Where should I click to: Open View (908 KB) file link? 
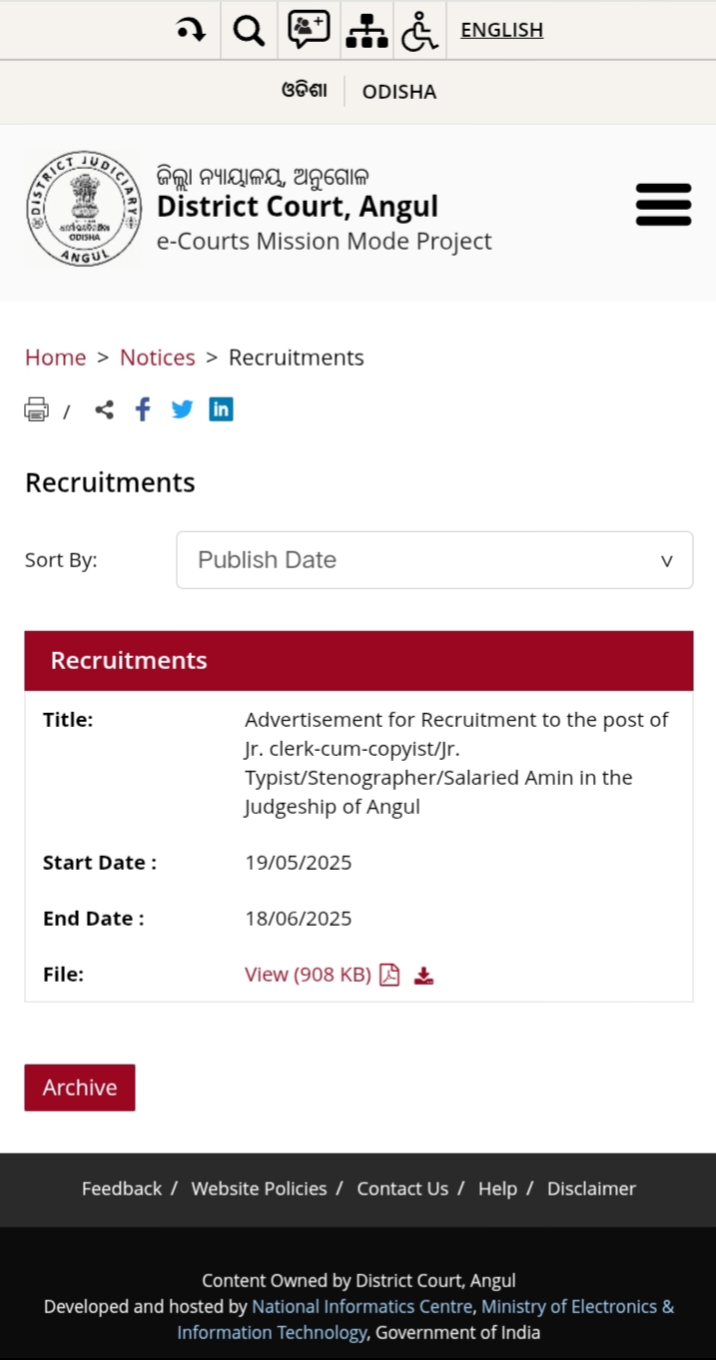[x=308, y=975]
